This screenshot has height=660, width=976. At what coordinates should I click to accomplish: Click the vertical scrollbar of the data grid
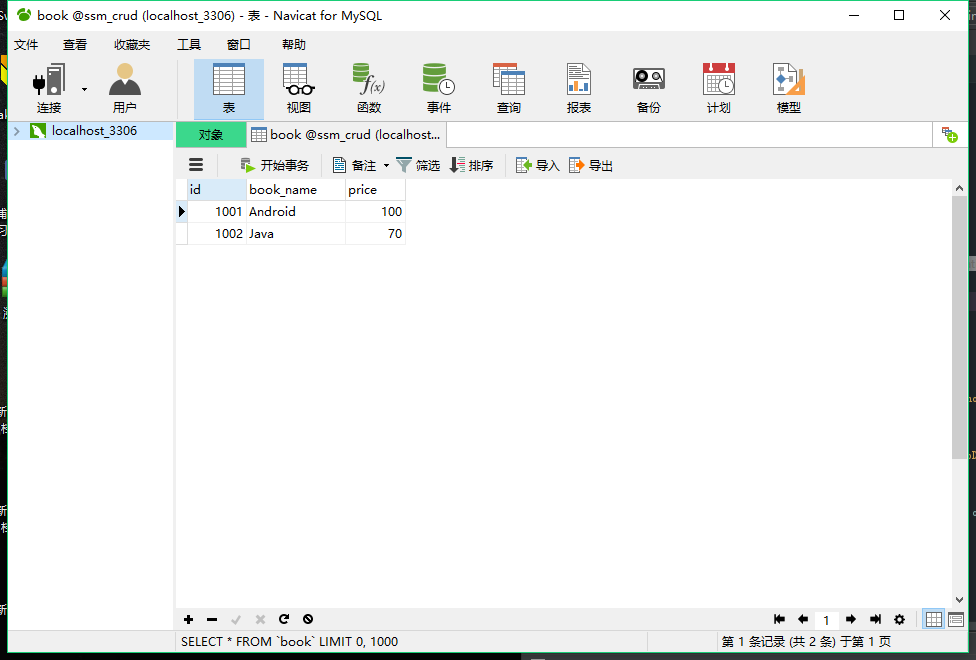pyautogui.click(x=959, y=330)
